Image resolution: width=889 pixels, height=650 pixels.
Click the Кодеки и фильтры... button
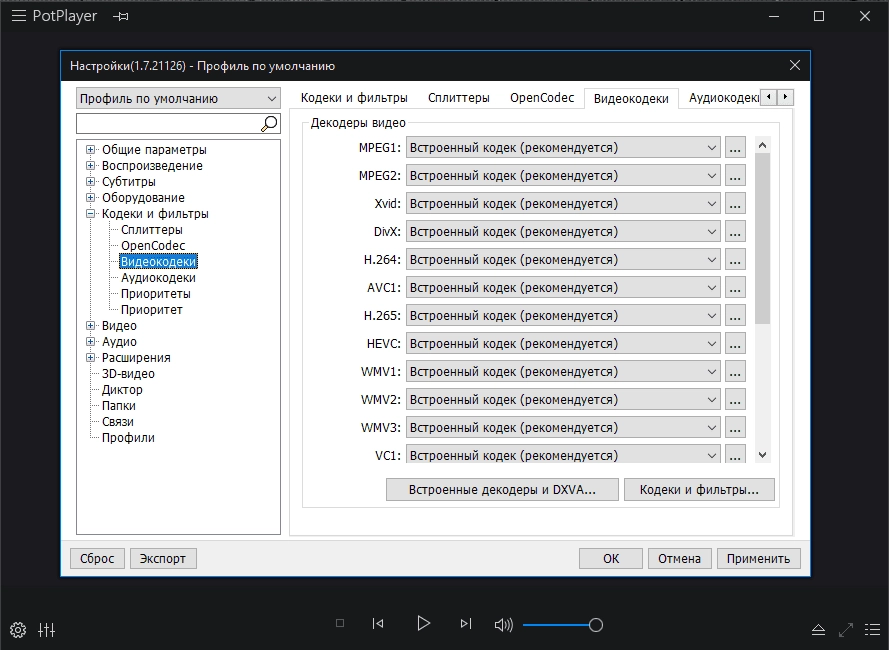coord(699,489)
